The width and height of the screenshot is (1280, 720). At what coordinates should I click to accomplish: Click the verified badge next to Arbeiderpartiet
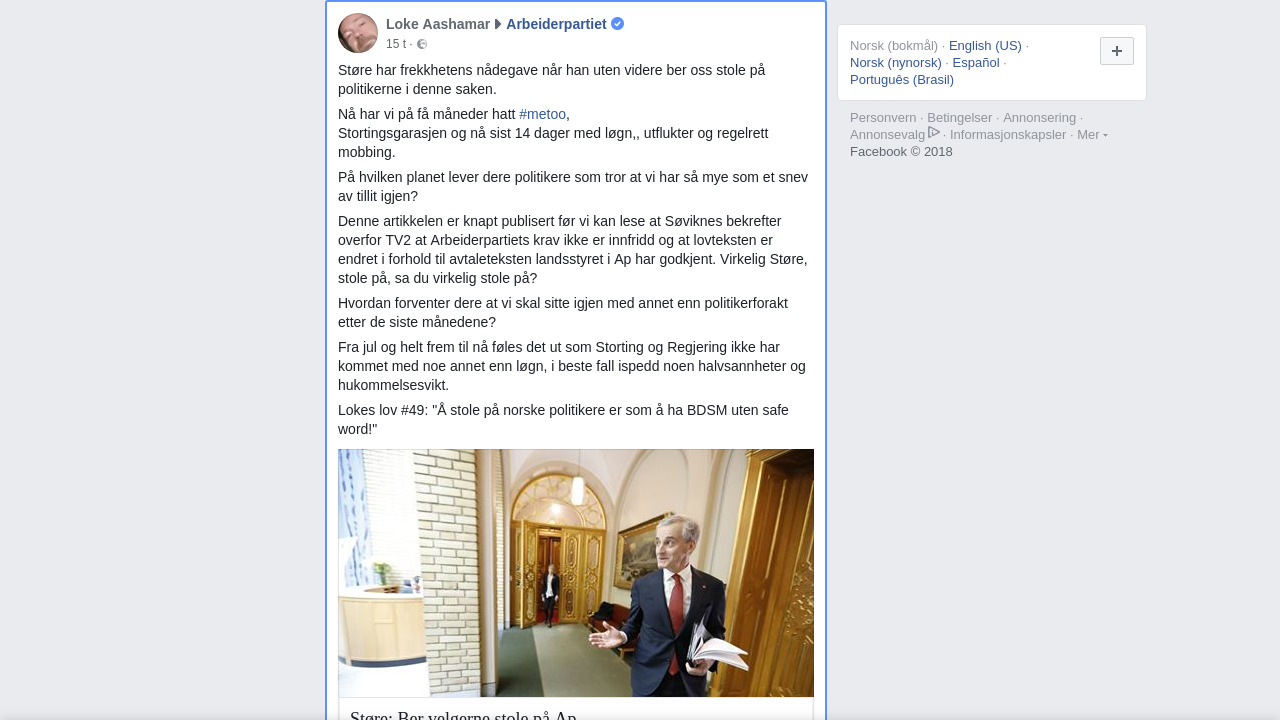pos(618,24)
